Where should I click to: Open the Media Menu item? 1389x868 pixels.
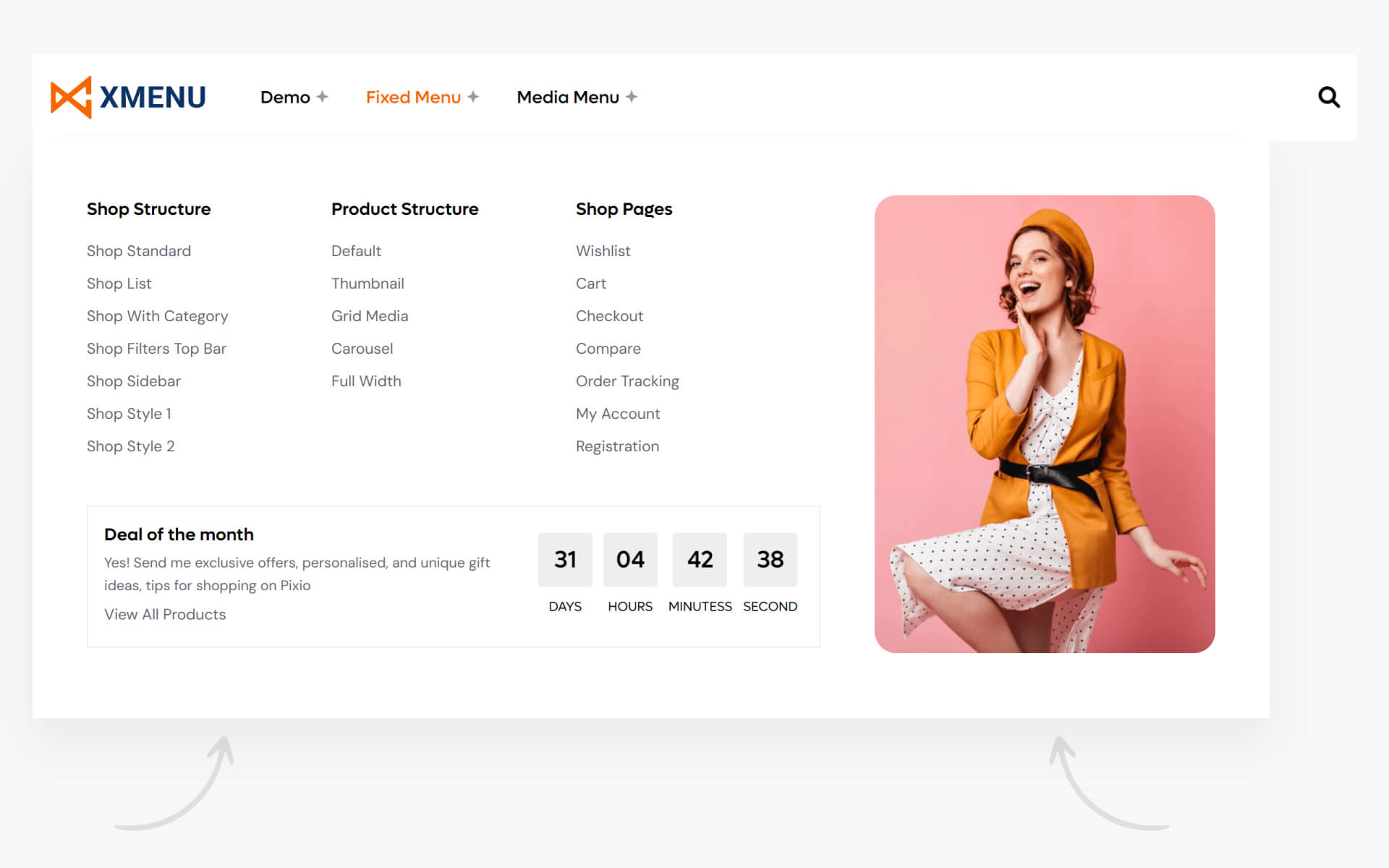[567, 97]
